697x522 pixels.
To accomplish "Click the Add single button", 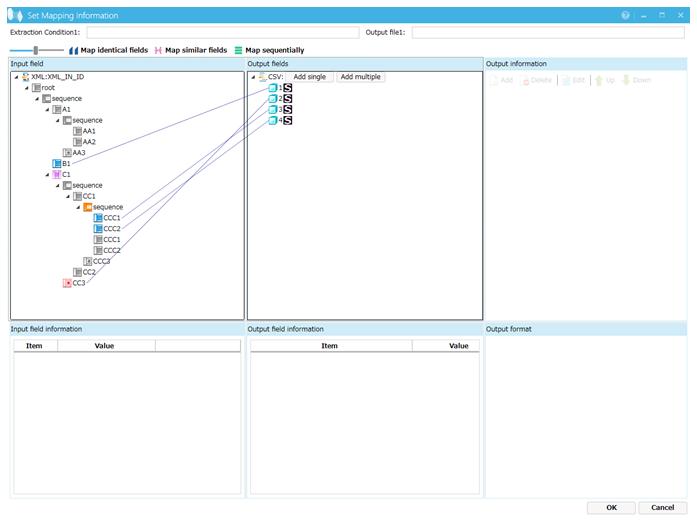I will pos(309,77).
